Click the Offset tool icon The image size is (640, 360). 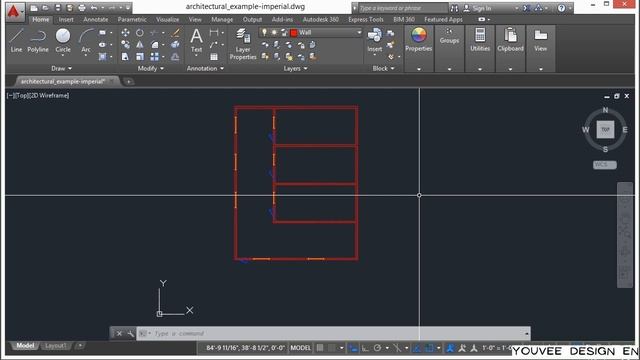tap(176, 57)
